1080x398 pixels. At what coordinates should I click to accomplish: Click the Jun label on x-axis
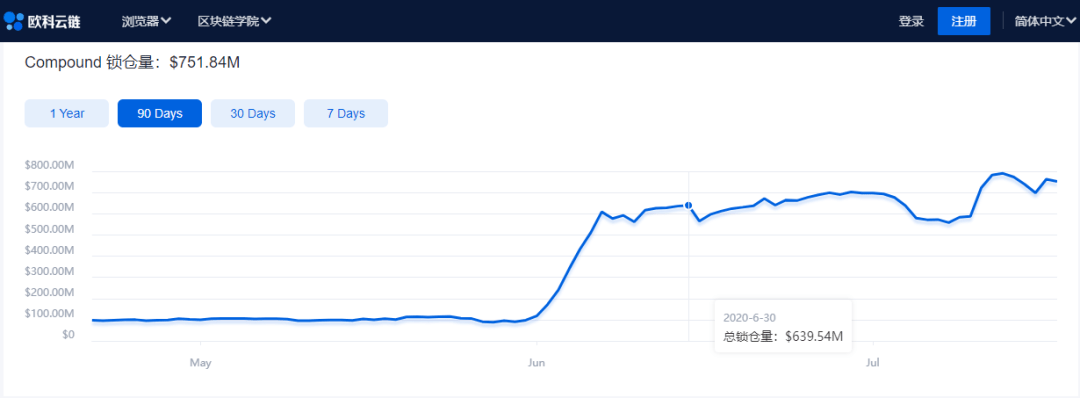pyautogui.click(x=537, y=362)
